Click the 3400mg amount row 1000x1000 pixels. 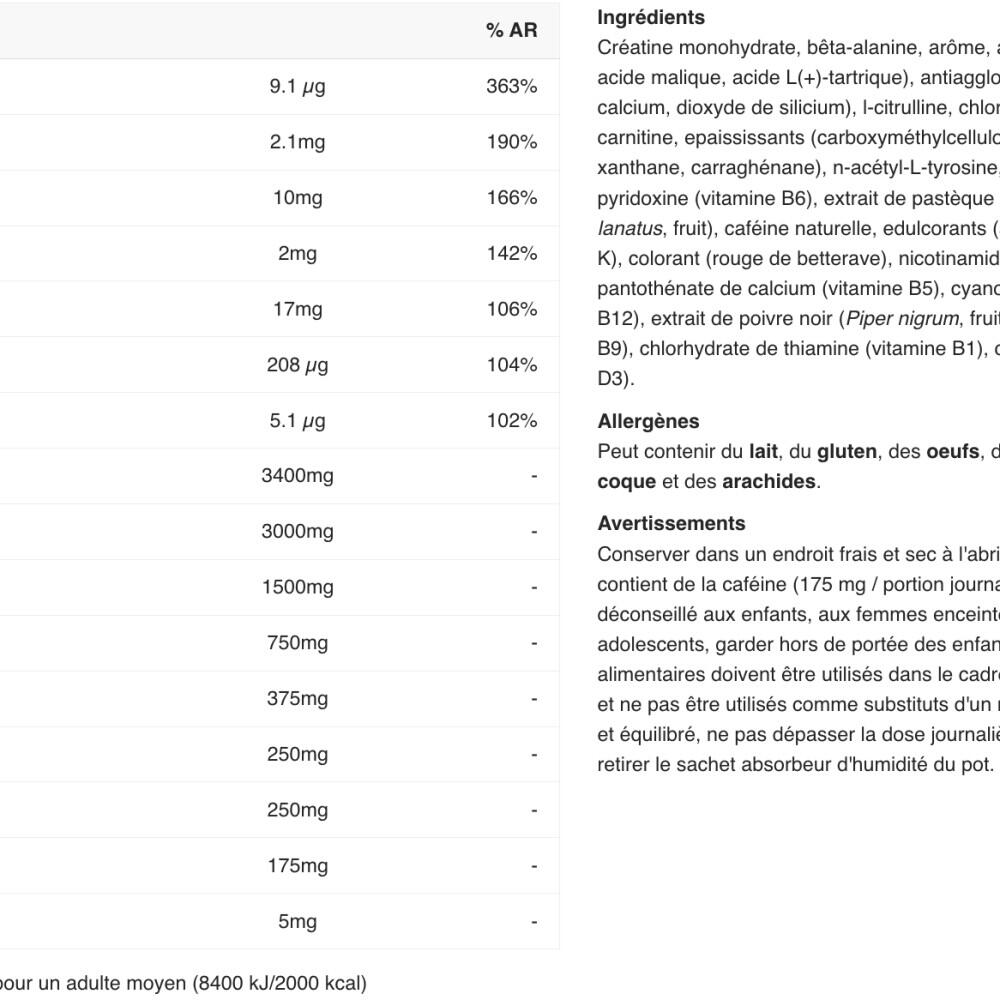[x=297, y=476]
